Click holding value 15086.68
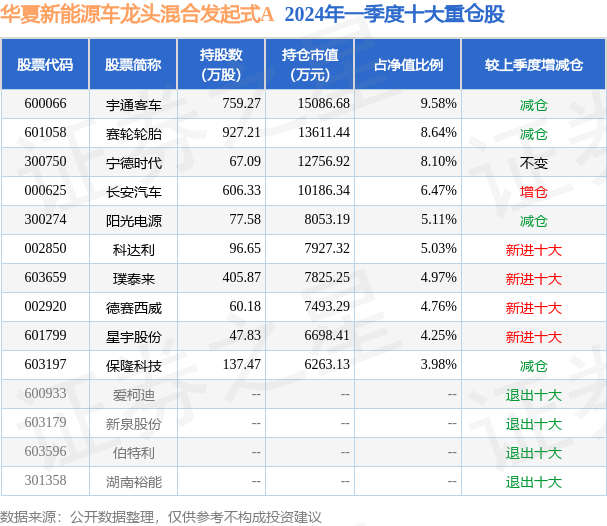607x526 pixels. point(324,104)
